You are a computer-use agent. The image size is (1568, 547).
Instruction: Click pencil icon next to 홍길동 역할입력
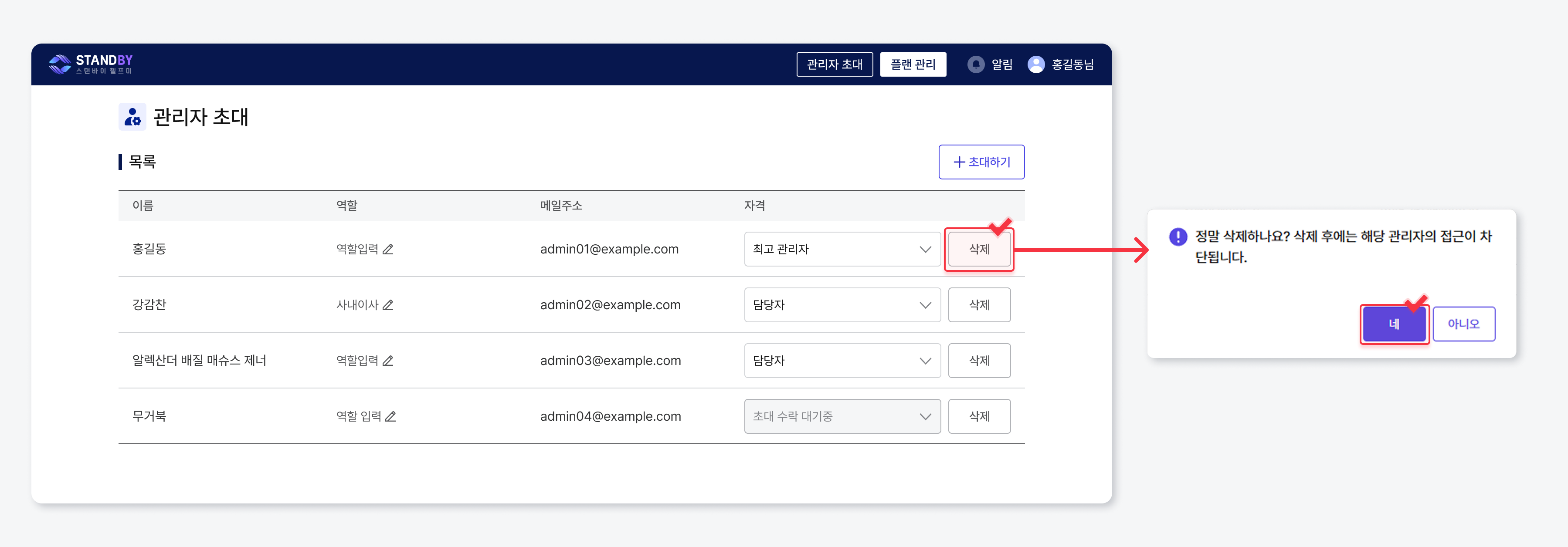(x=388, y=250)
